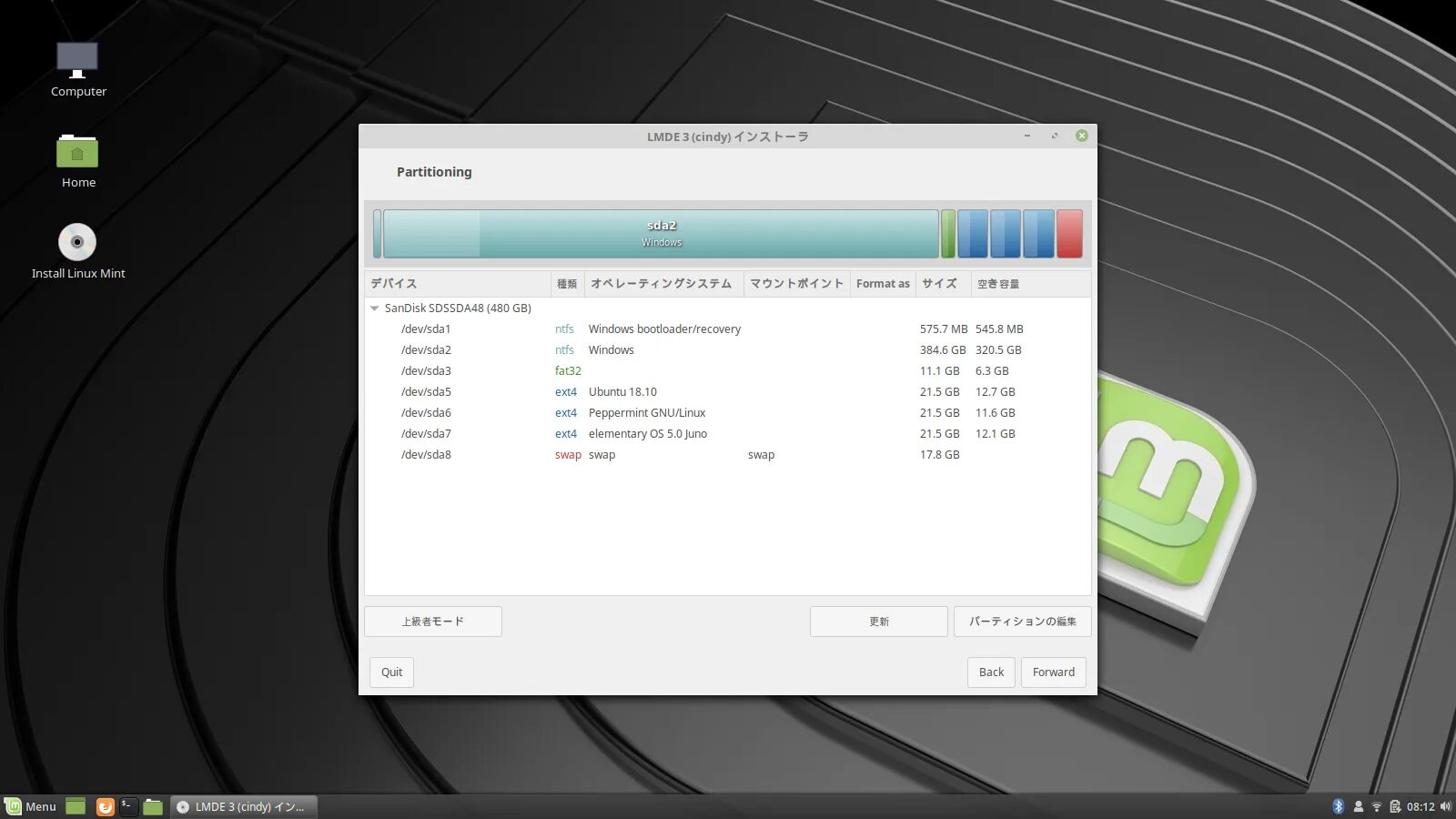
Task: Click the '384.6 GB' size value
Action: [x=943, y=350]
